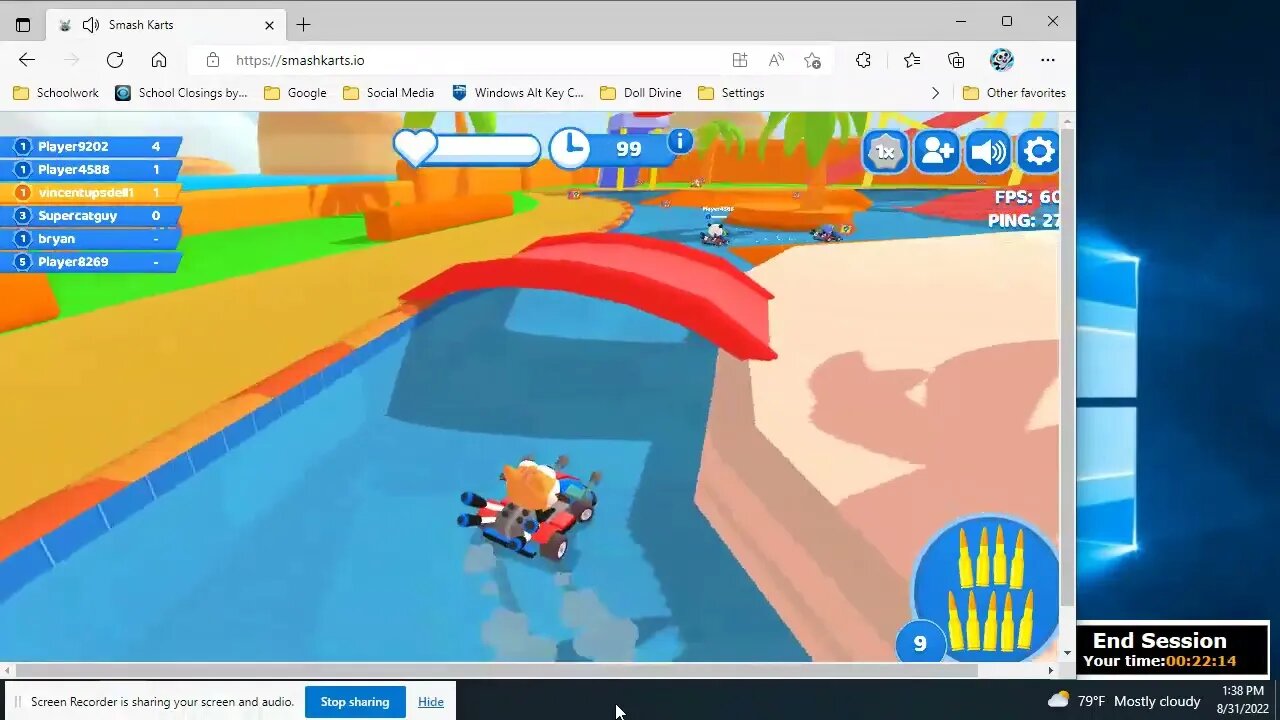The width and height of the screenshot is (1280, 720).
Task: Click the health bar
Action: [488, 149]
